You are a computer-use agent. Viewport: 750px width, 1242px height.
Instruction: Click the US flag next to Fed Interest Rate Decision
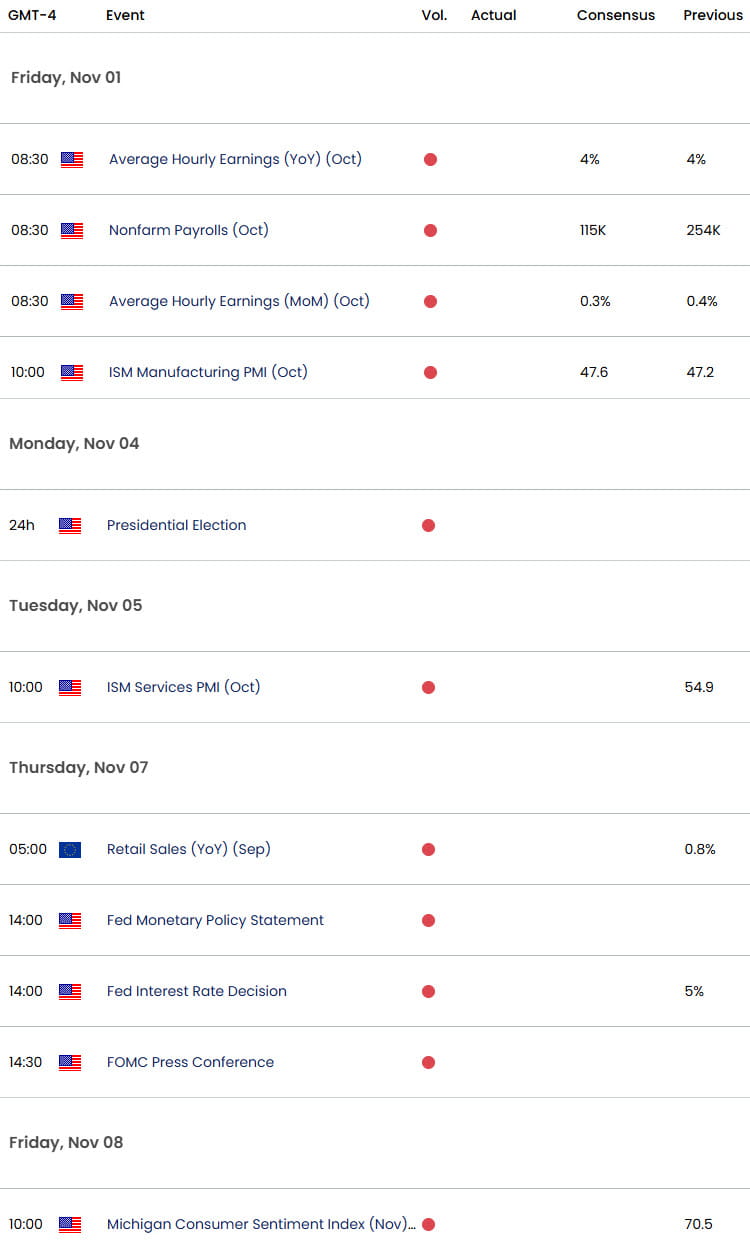tap(70, 991)
